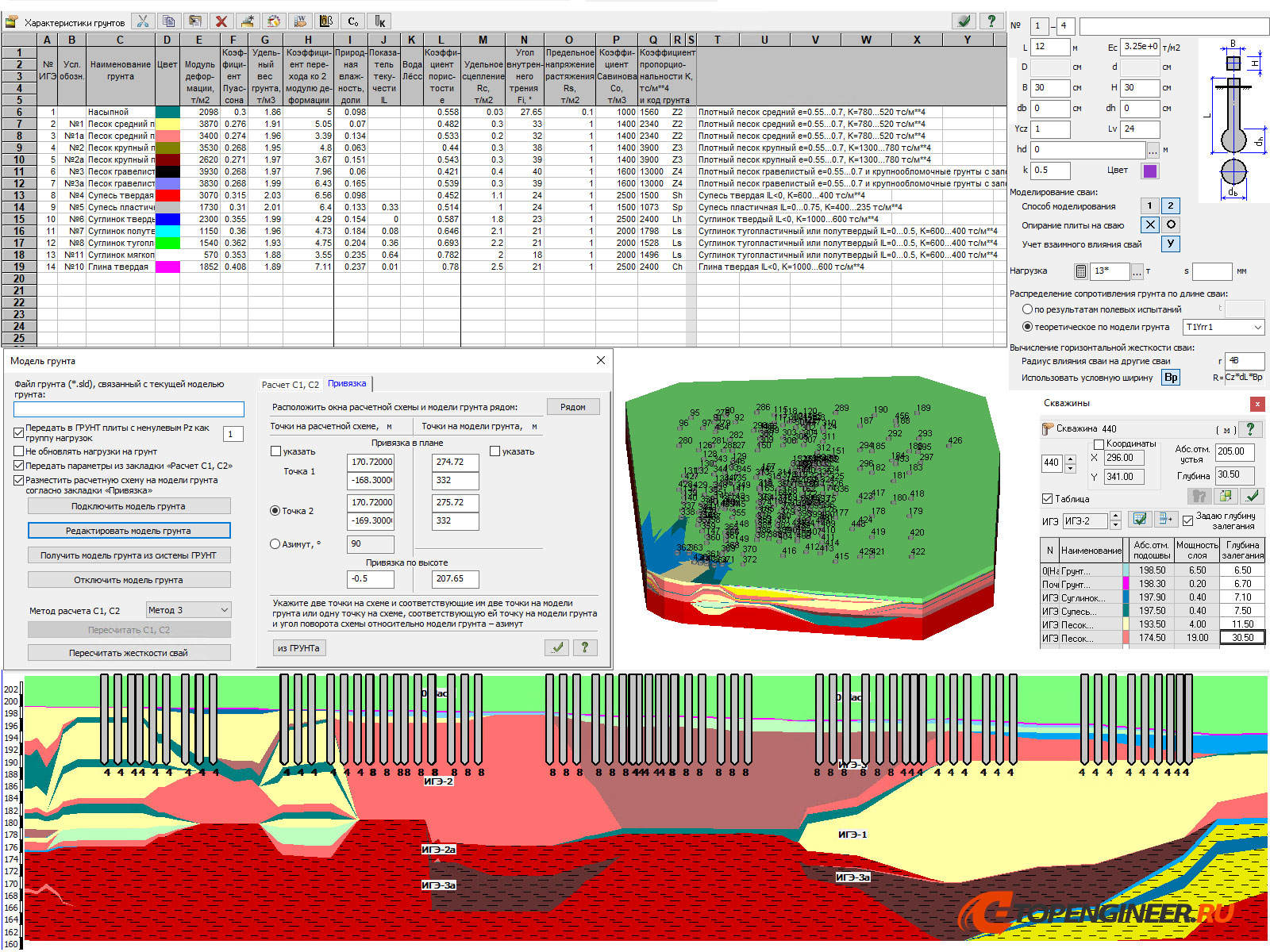Switch to the Расчет C1, C2 tab
Image resolution: width=1270 pixels, height=952 pixels.
(290, 385)
